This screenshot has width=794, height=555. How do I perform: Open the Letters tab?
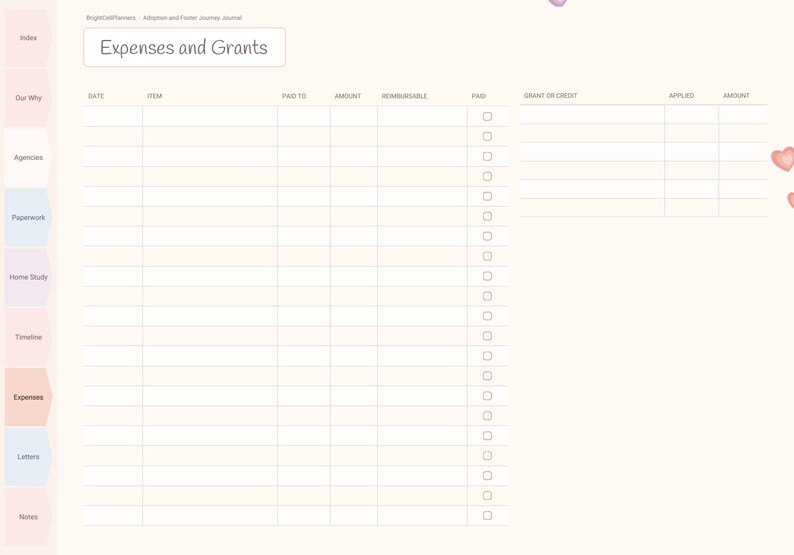pos(28,457)
